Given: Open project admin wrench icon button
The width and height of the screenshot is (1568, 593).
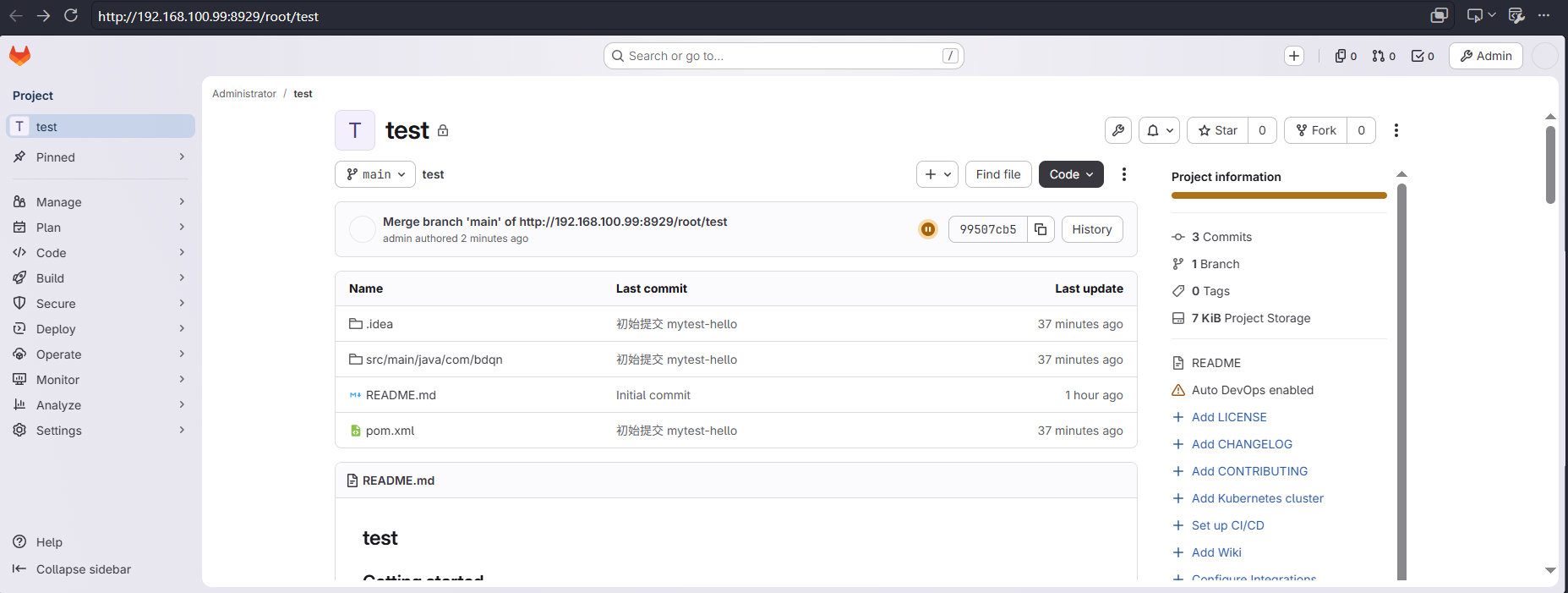Looking at the screenshot, I should [1118, 130].
